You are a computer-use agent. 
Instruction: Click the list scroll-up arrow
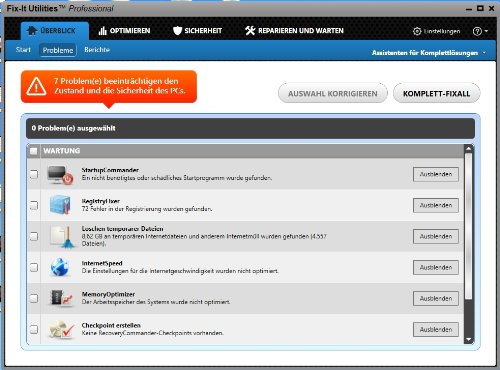click(469, 149)
